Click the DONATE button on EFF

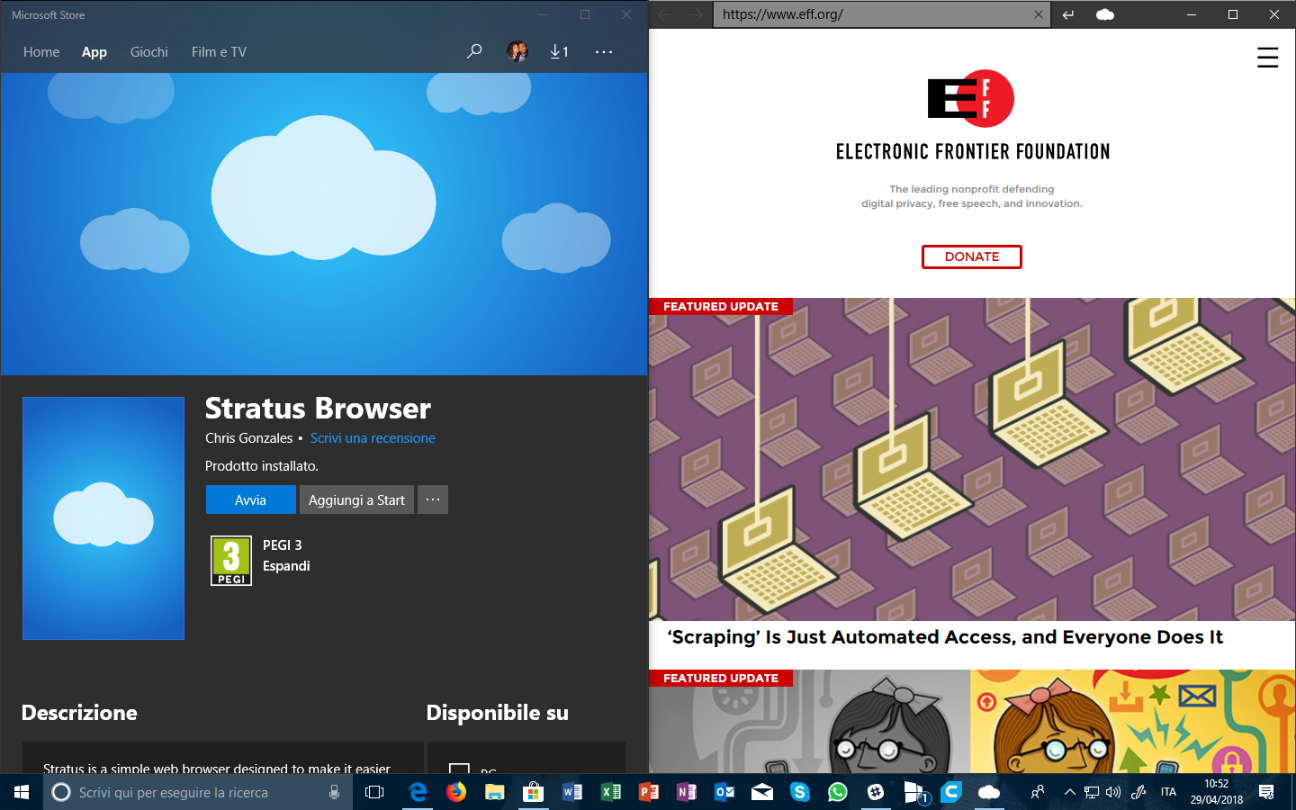point(972,257)
